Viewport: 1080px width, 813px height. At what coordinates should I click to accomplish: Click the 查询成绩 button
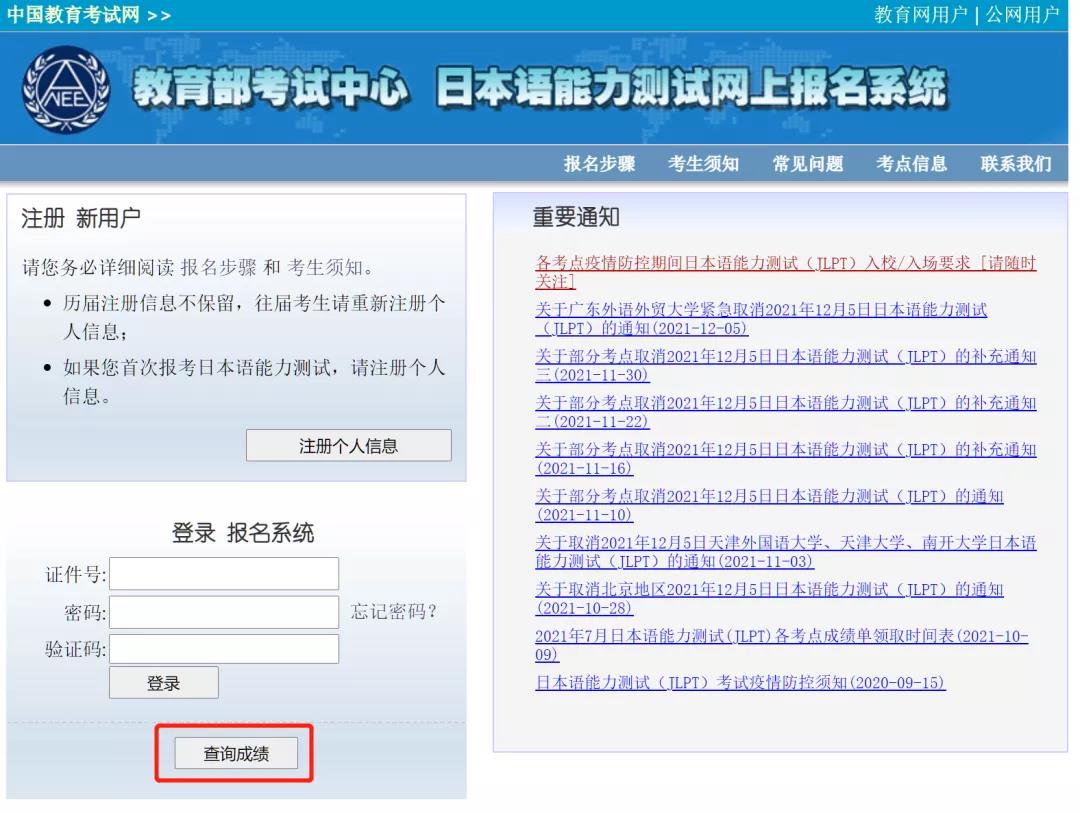(236, 754)
